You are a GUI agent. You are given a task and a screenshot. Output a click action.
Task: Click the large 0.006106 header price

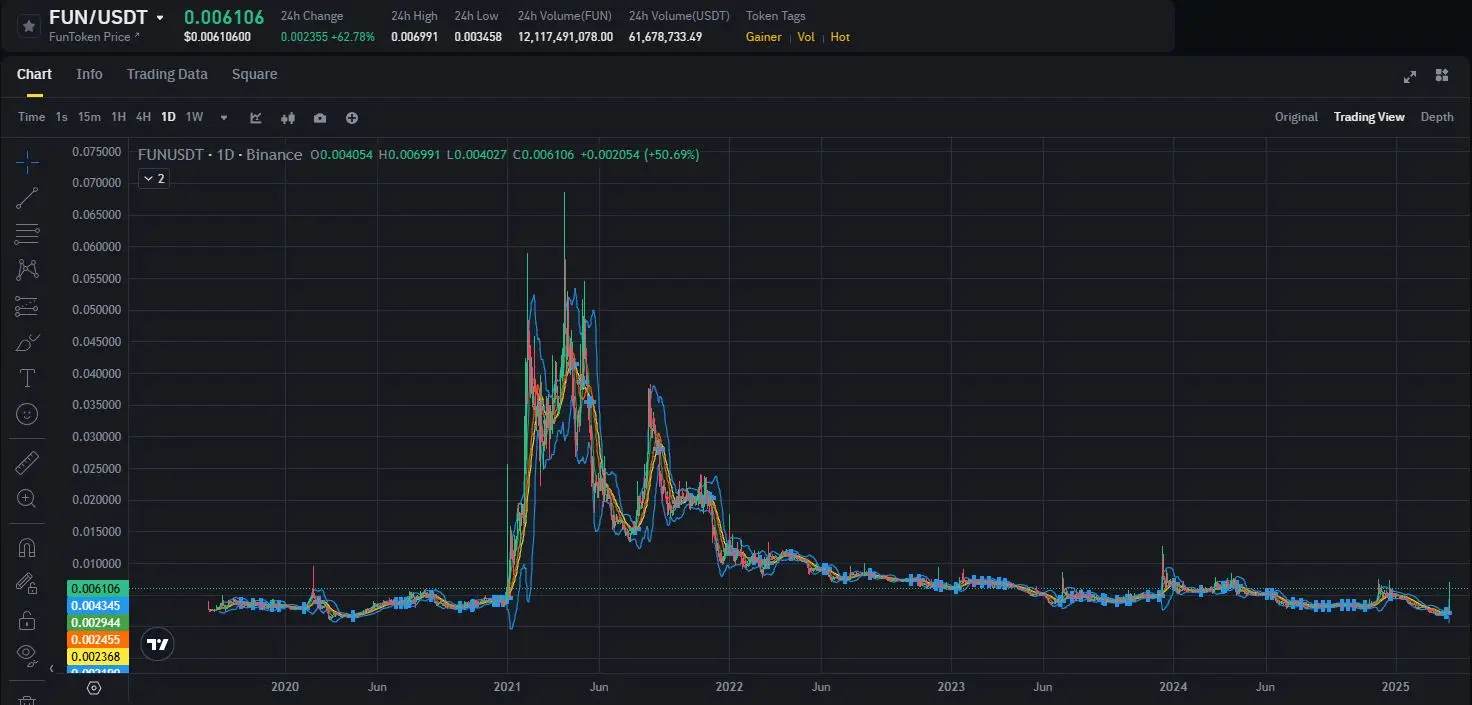click(224, 17)
